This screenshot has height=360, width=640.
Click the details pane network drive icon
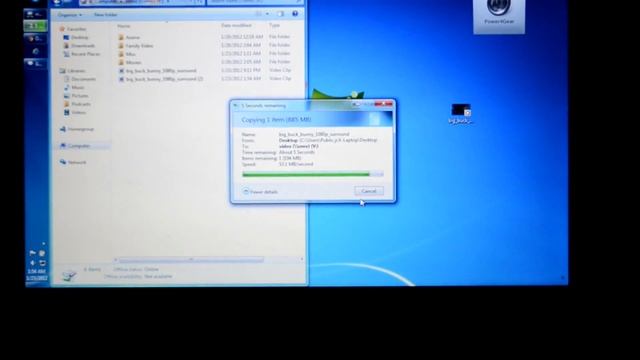coord(69,275)
